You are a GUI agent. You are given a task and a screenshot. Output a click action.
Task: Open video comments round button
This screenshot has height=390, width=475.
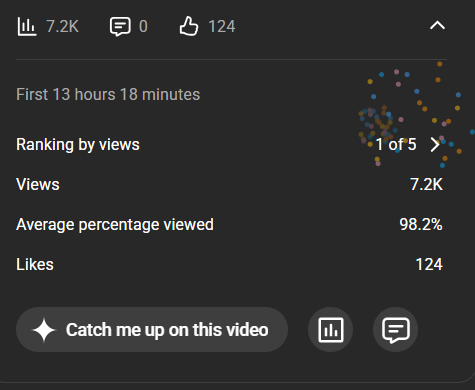click(x=396, y=330)
